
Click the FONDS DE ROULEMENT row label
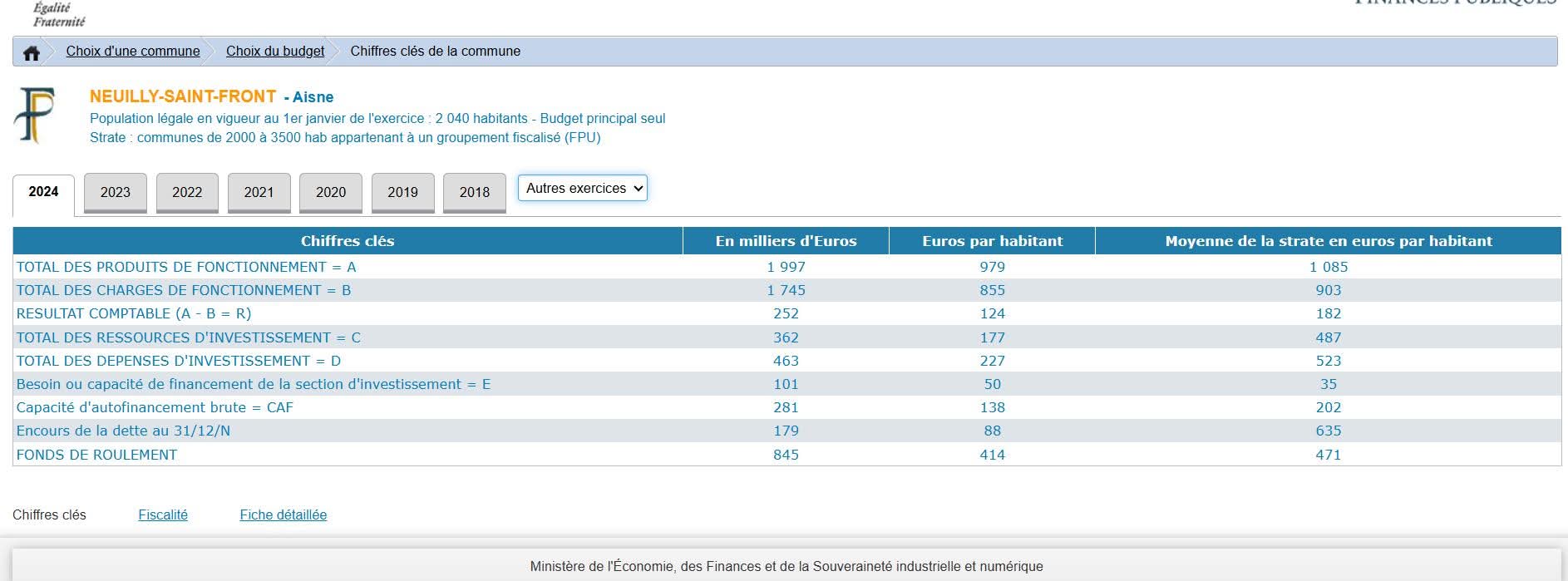(96, 455)
